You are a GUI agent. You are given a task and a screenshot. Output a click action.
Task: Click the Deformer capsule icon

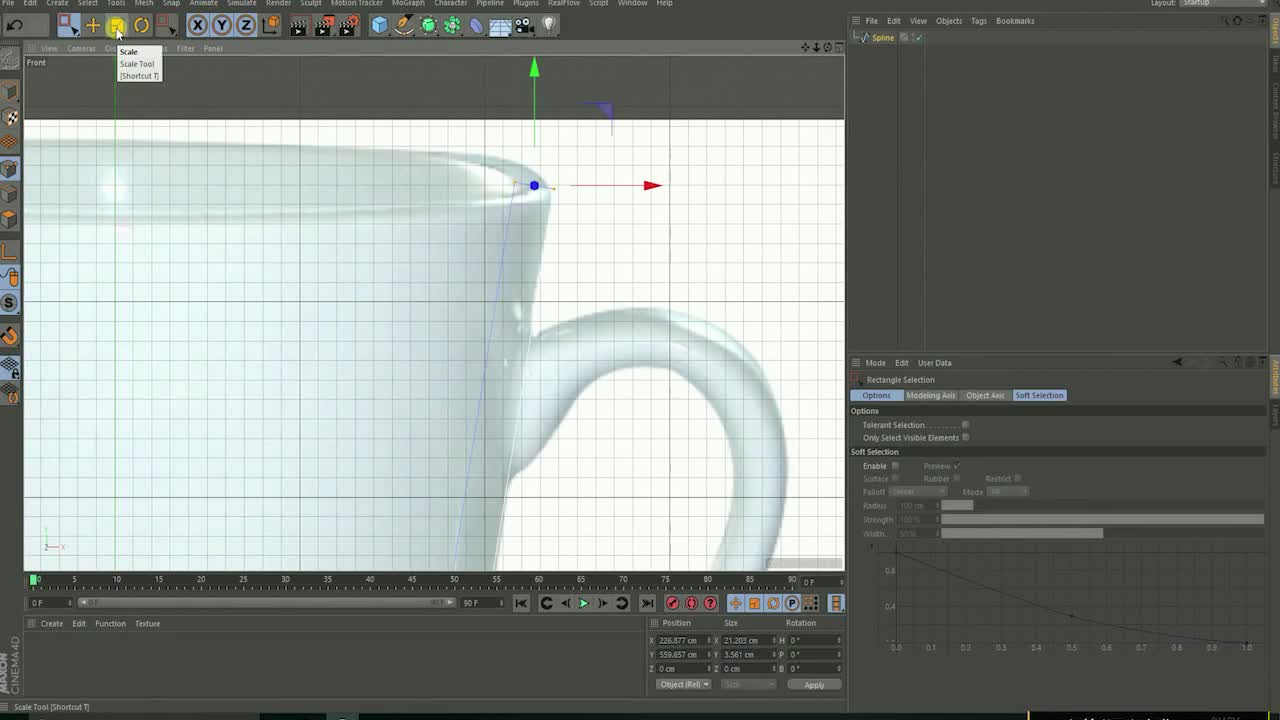[x=476, y=25]
